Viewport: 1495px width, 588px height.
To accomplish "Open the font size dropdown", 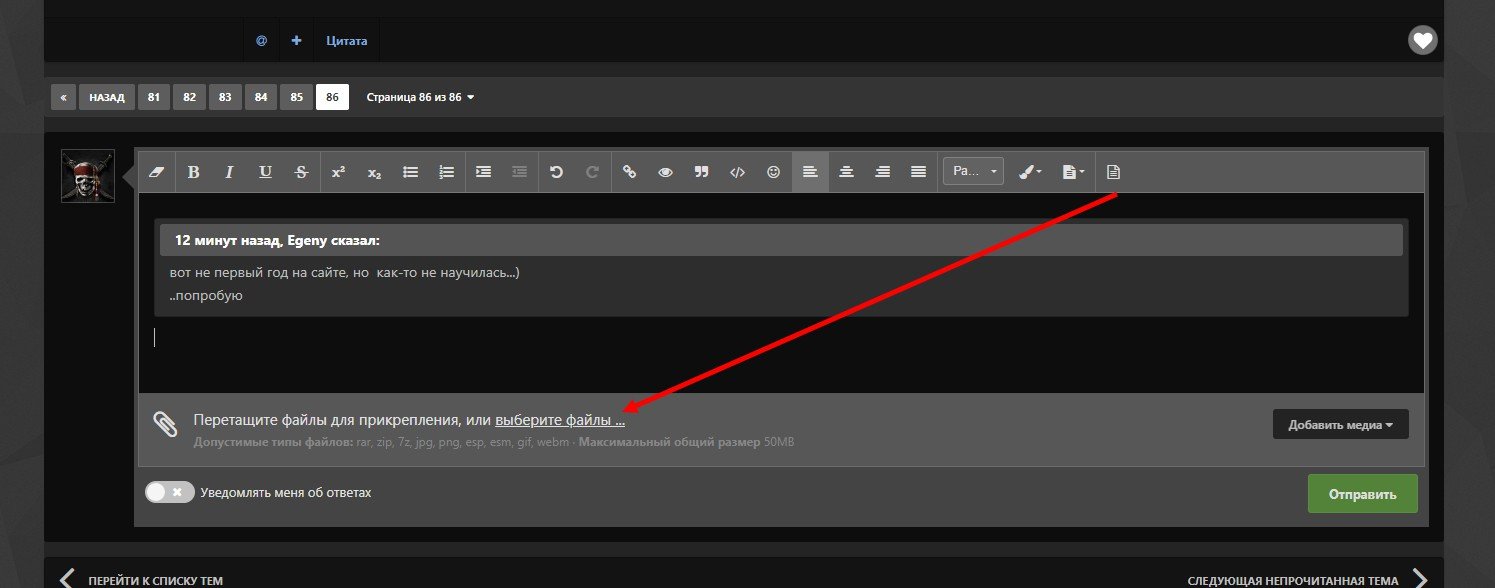I will pos(972,172).
